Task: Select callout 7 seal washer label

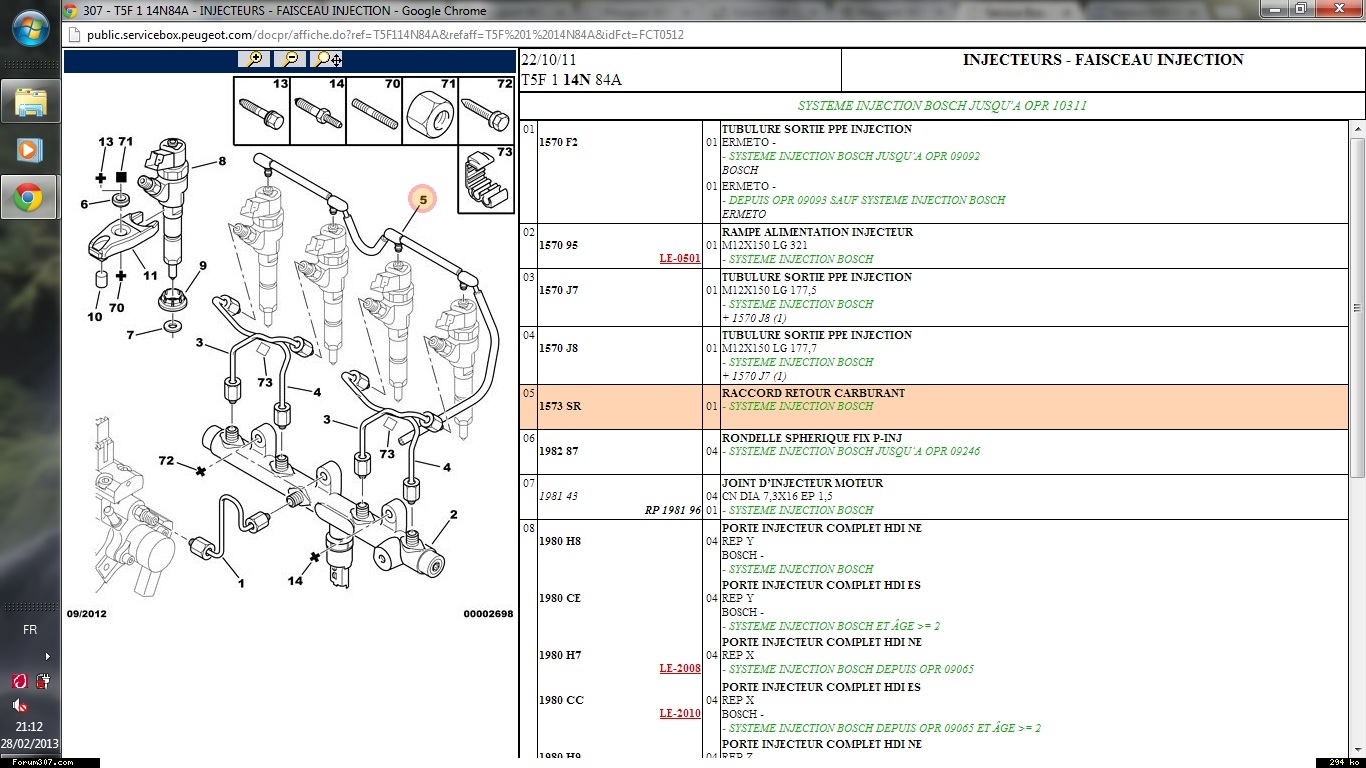Action: tap(130, 335)
